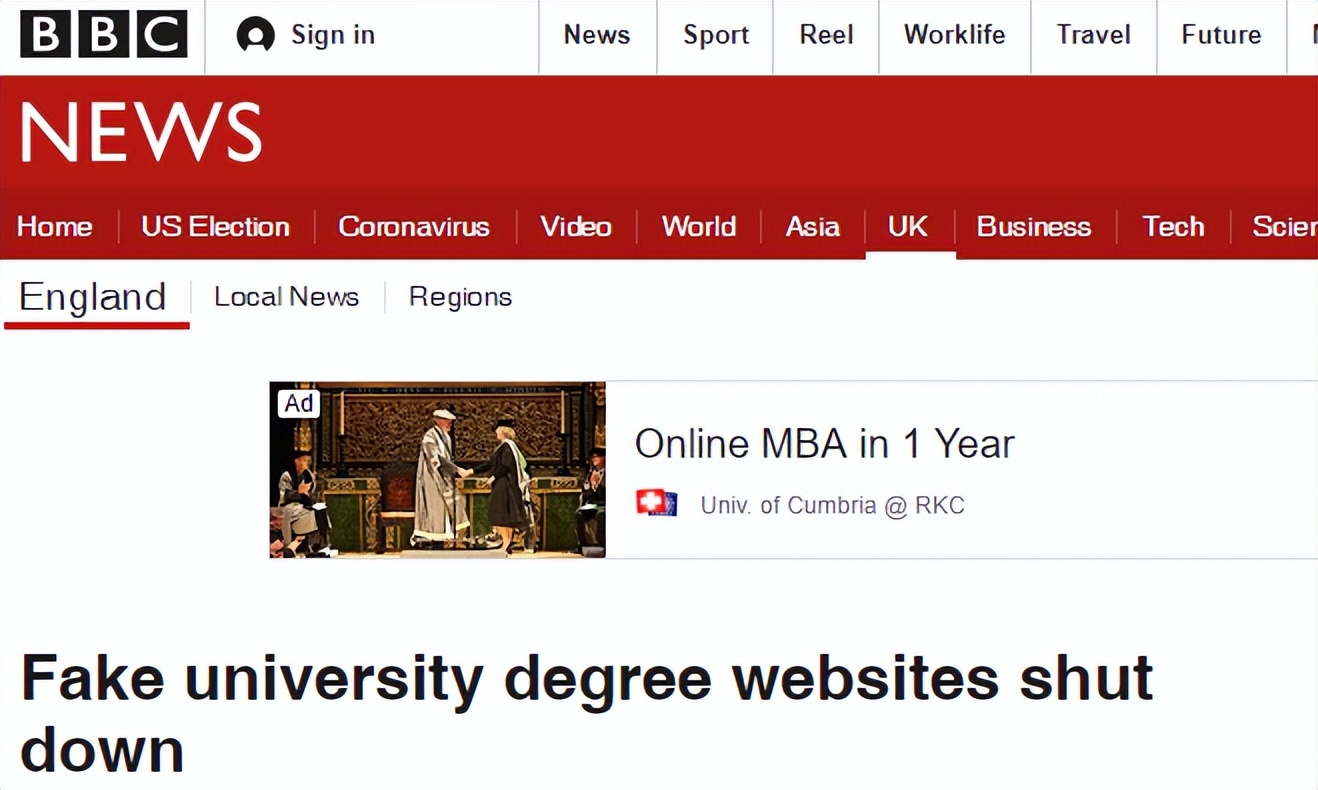
Task: Select the Local News sub-section
Action: [x=286, y=297]
